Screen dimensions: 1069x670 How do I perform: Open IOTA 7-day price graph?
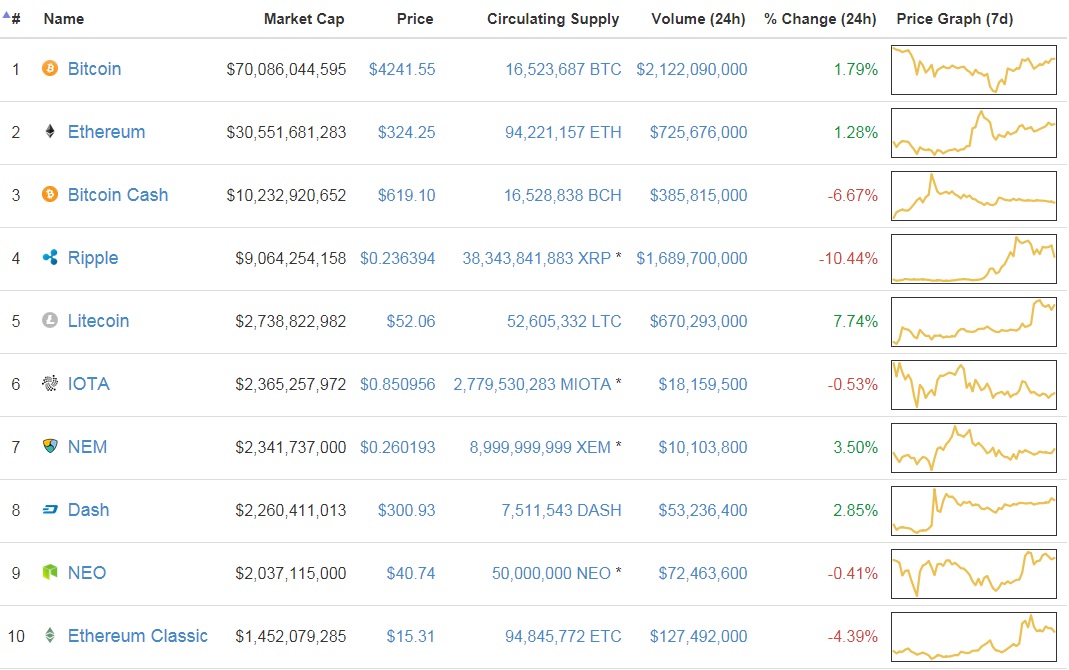(x=974, y=385)
